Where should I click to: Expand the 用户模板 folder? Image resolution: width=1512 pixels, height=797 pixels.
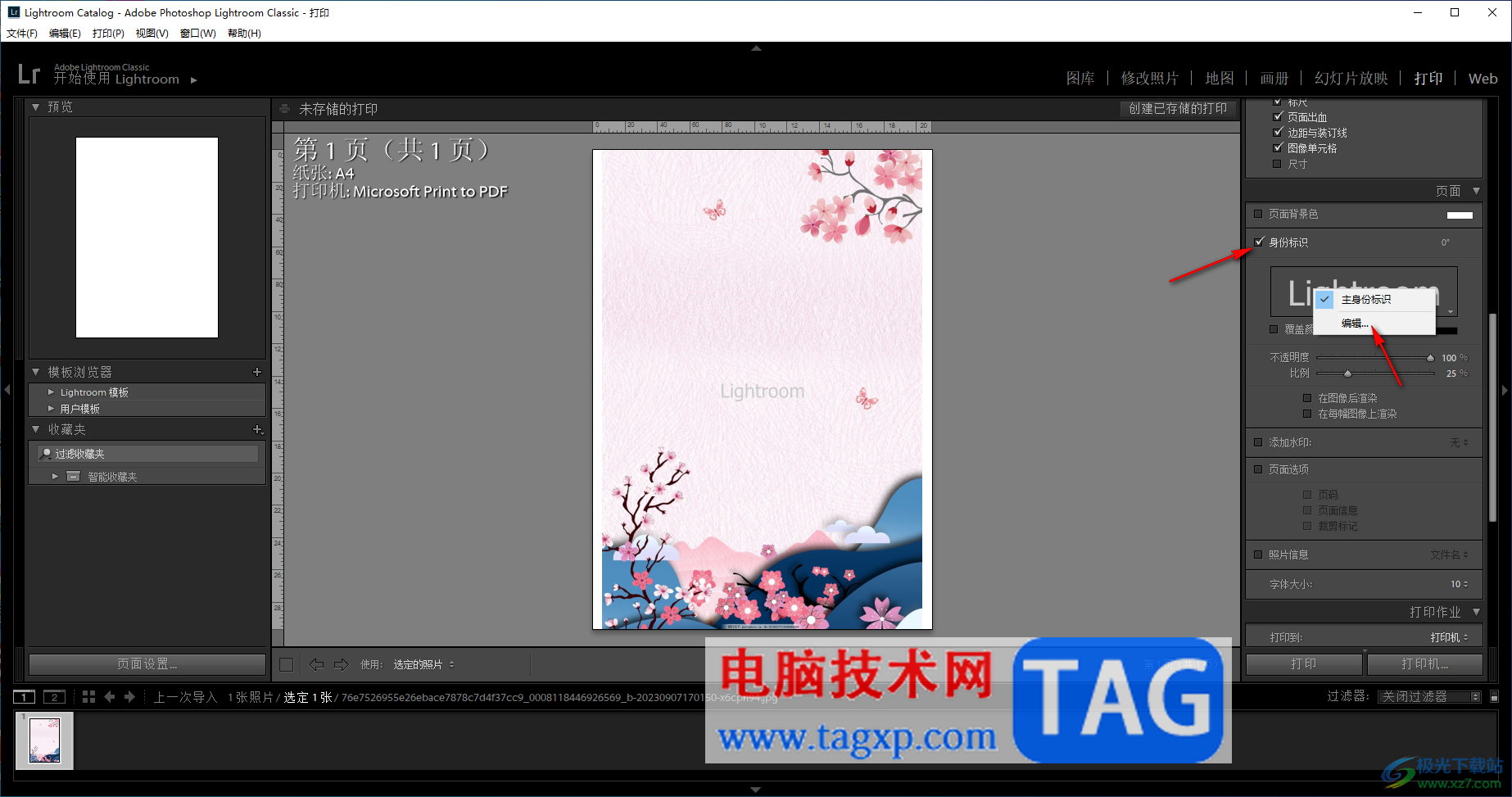pyautogui.click(x=51, y=409)
